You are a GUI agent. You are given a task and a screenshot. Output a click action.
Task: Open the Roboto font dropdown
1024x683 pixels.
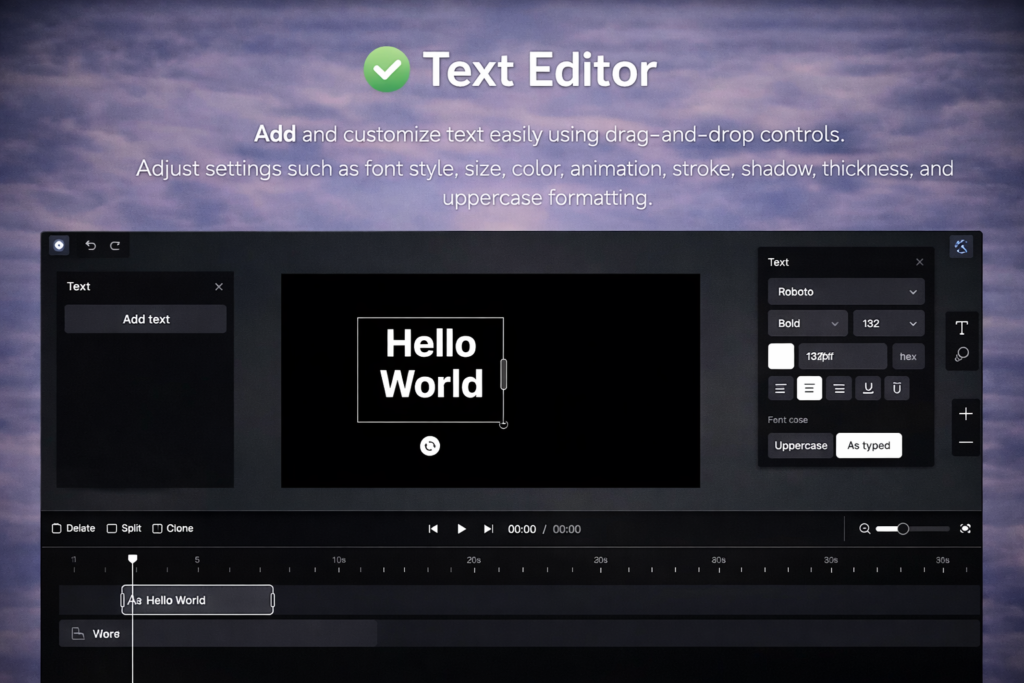[x=846, y=292]
